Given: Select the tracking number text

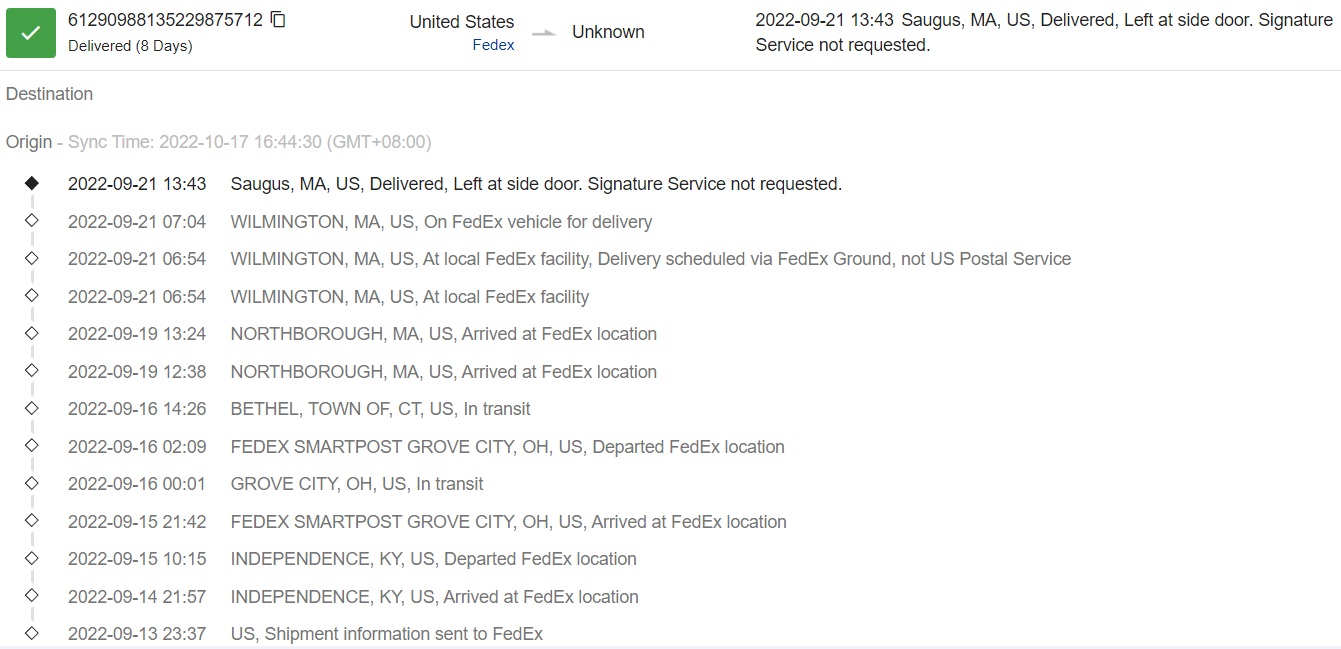Looking at the screenshot, I should click(165, 20).
